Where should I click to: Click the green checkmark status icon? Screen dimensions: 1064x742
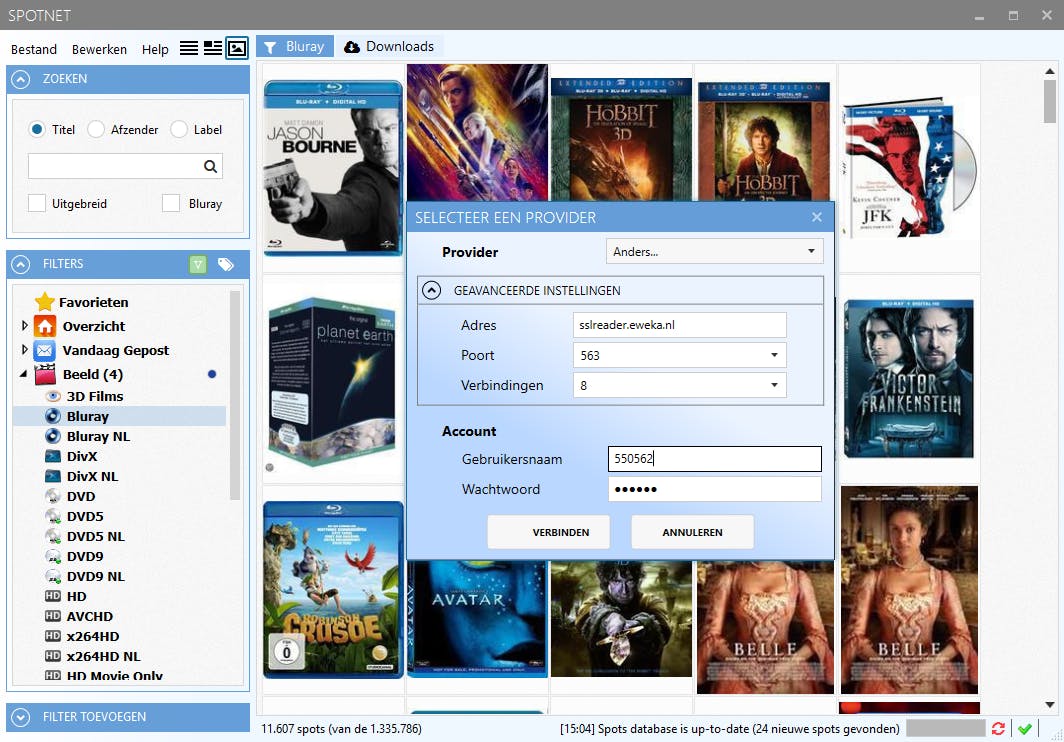[x=1025, y=728]
